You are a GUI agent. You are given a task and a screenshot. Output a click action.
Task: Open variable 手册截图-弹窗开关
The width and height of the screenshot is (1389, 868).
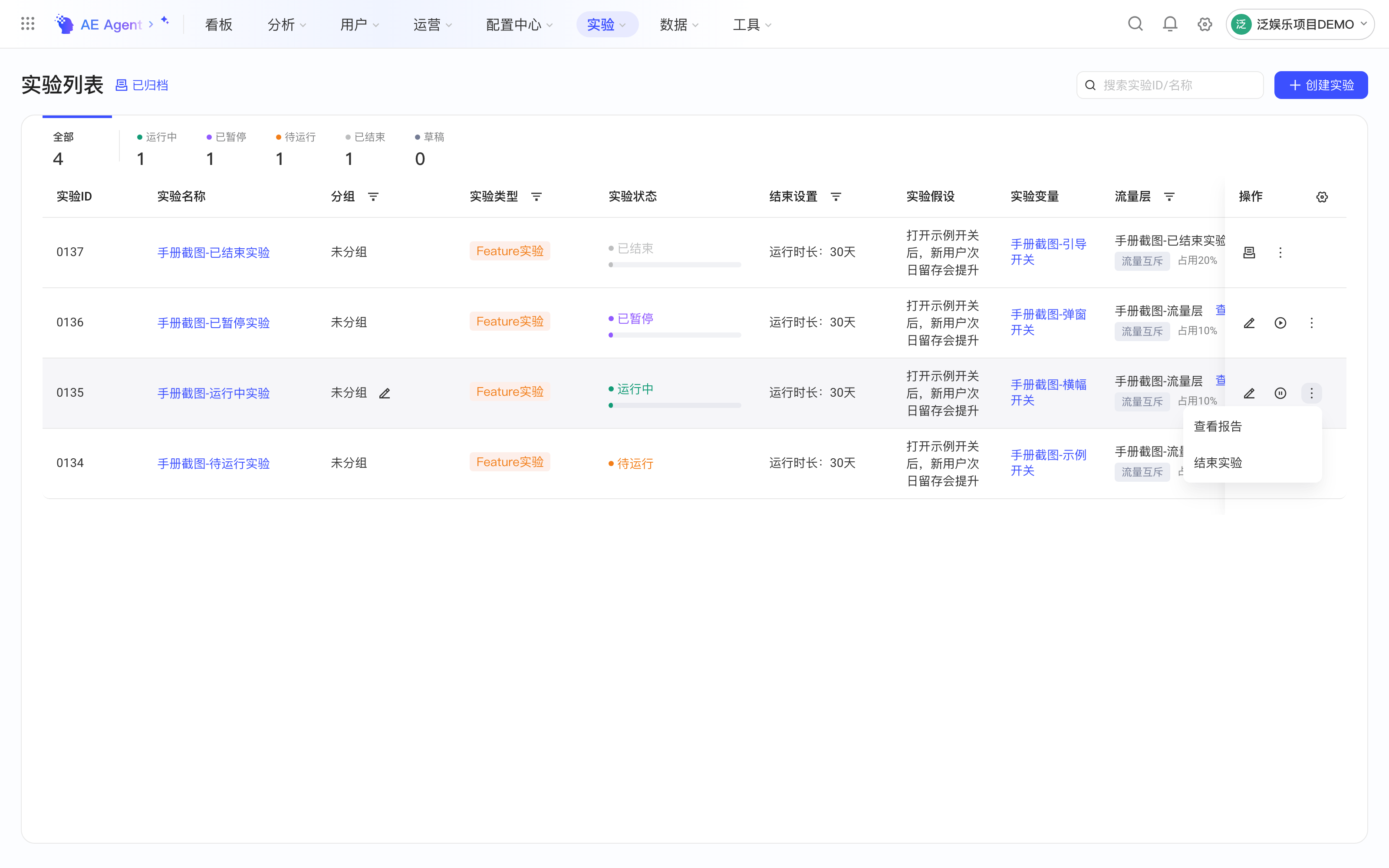point(1048,322)
